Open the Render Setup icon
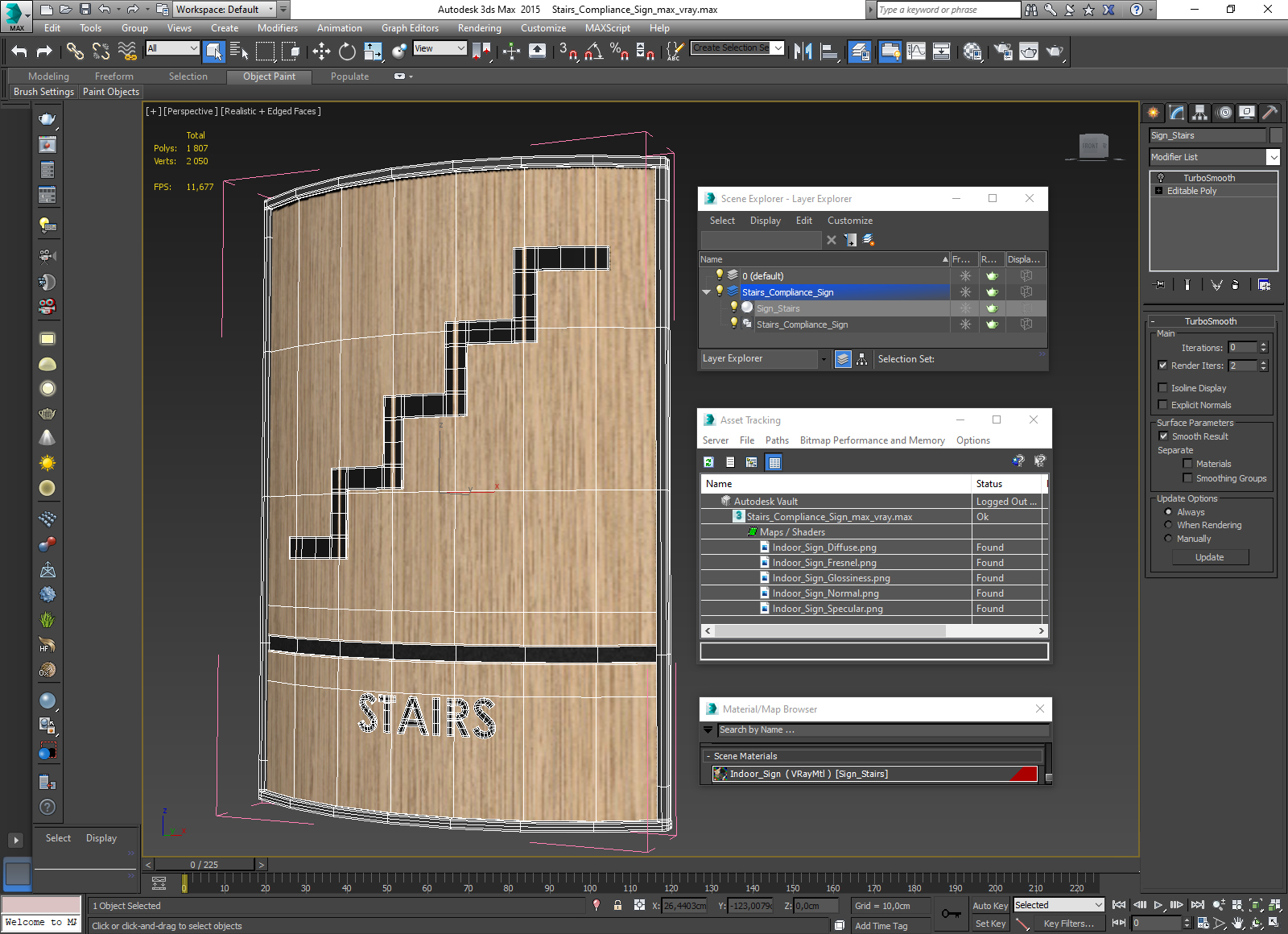This screenshot has height=934, width=1288. (1003, 52)
